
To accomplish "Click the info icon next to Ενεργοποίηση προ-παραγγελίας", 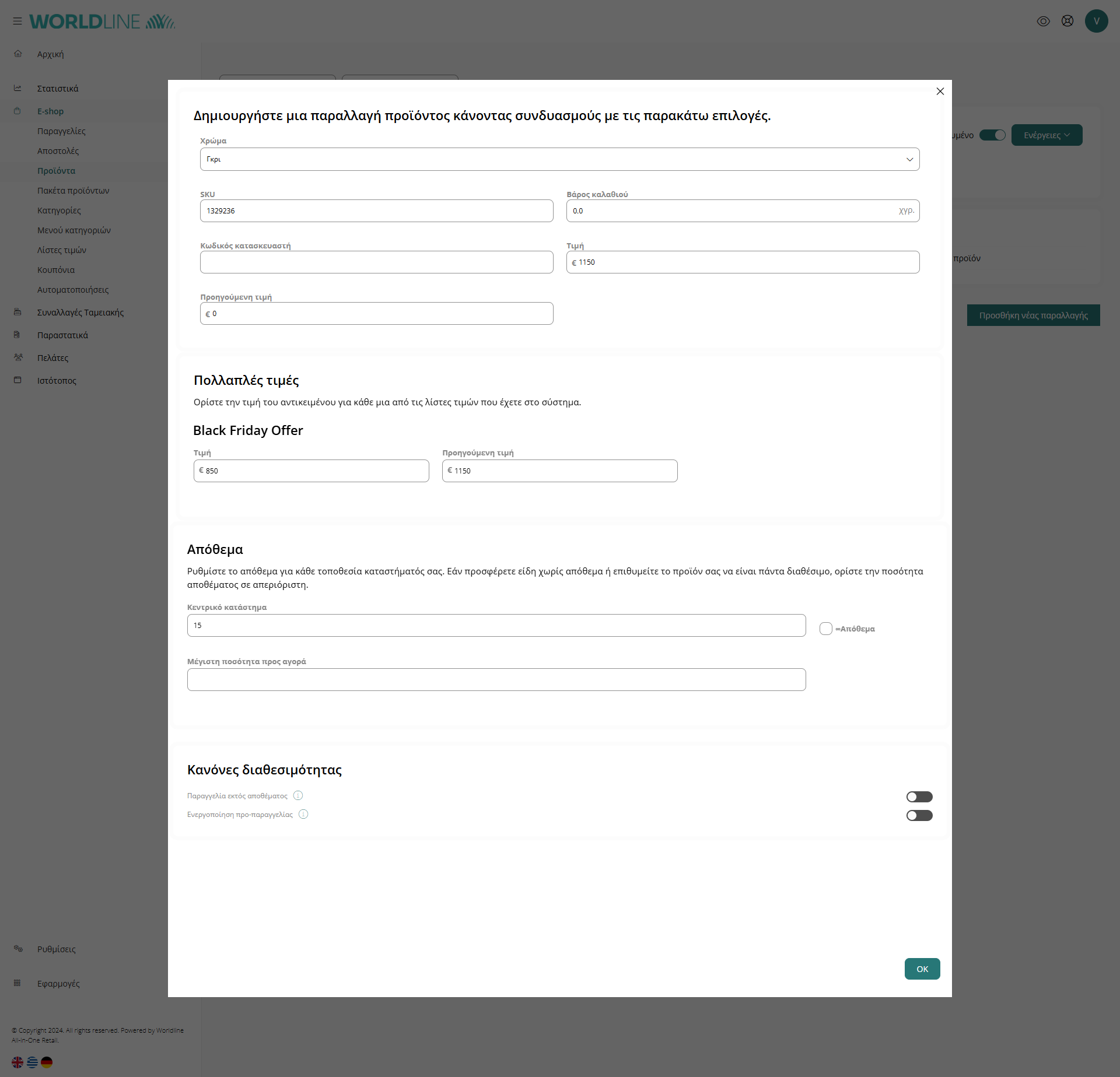I will [303, 814].
